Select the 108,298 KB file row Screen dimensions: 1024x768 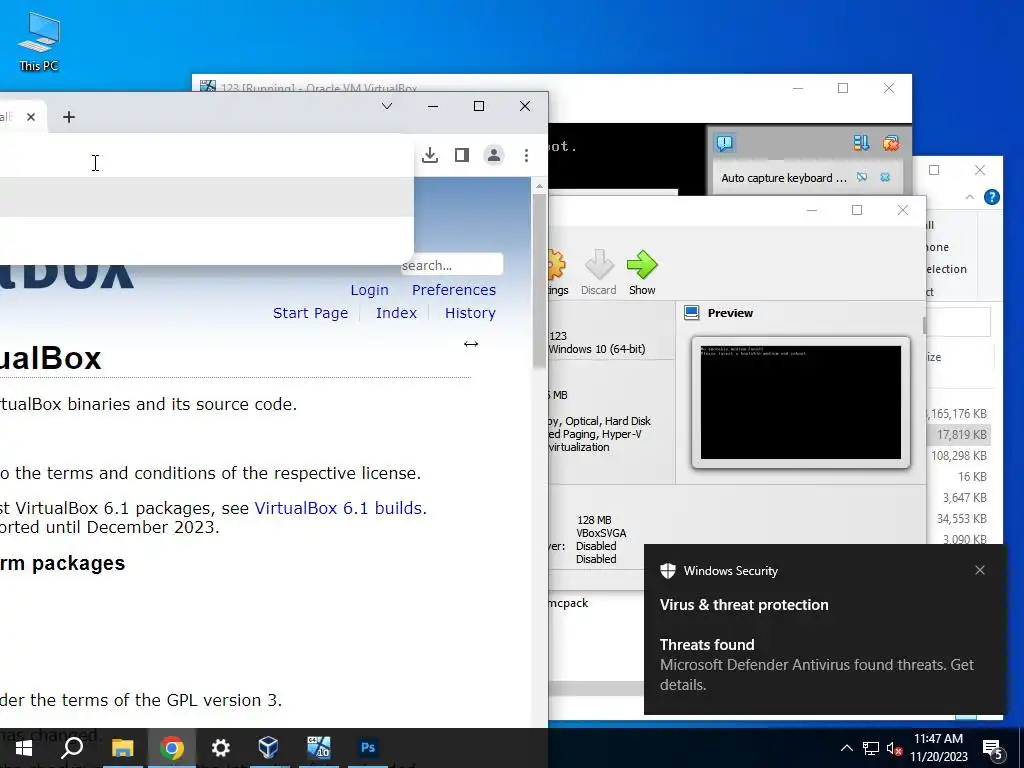coord(959,455)
